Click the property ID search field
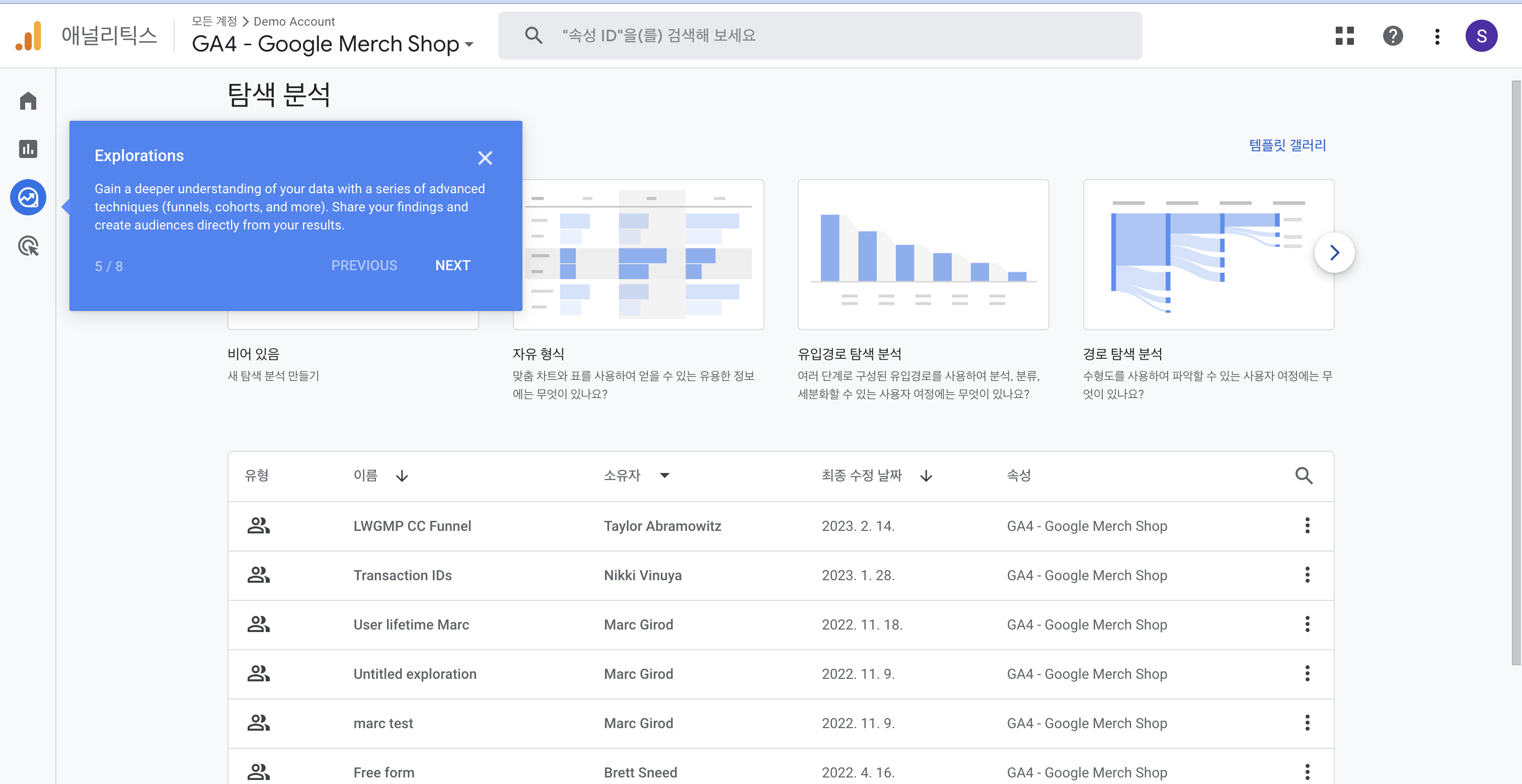The height and width of the screenshot is (784, 1522). tap(827, 36)
